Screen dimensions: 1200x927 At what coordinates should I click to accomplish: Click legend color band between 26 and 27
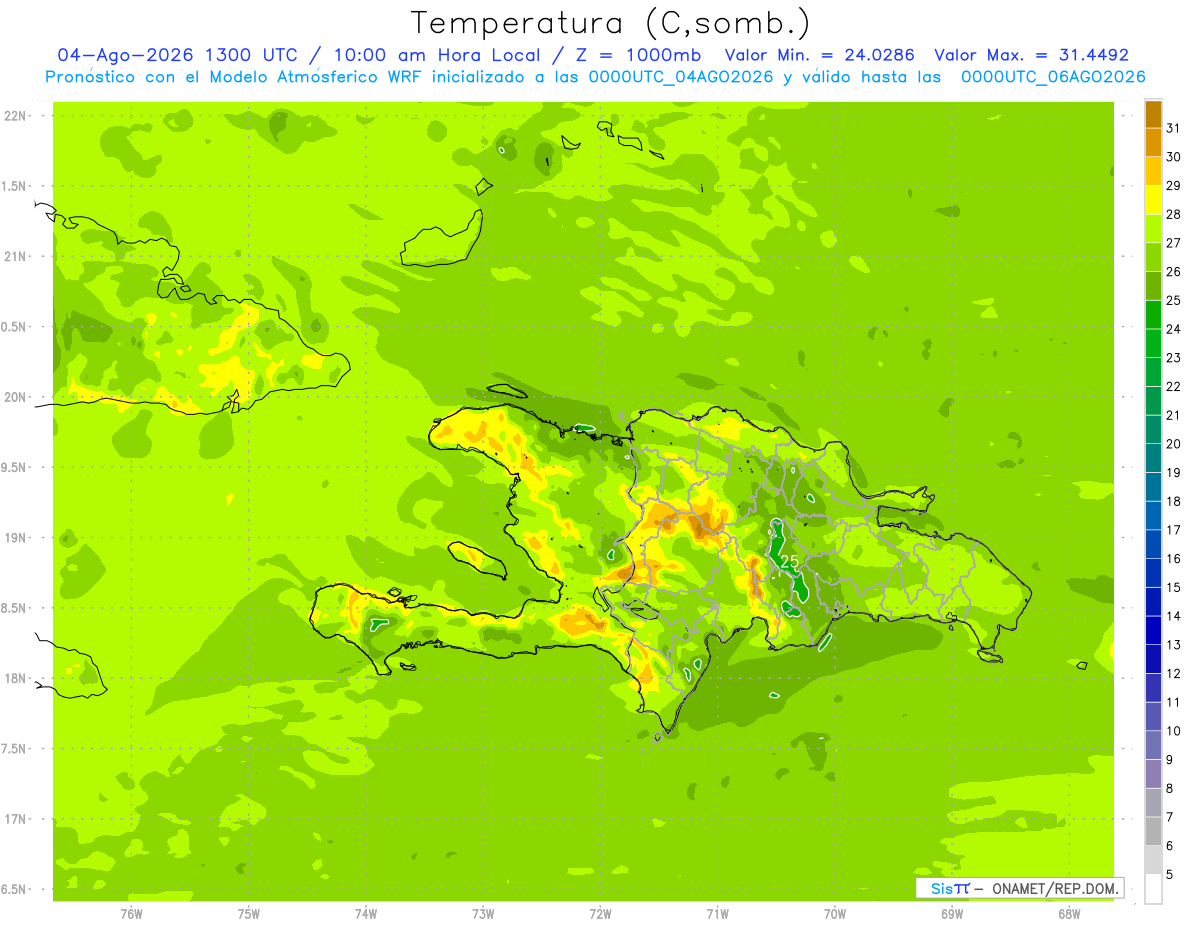(x=1153, y=258)
